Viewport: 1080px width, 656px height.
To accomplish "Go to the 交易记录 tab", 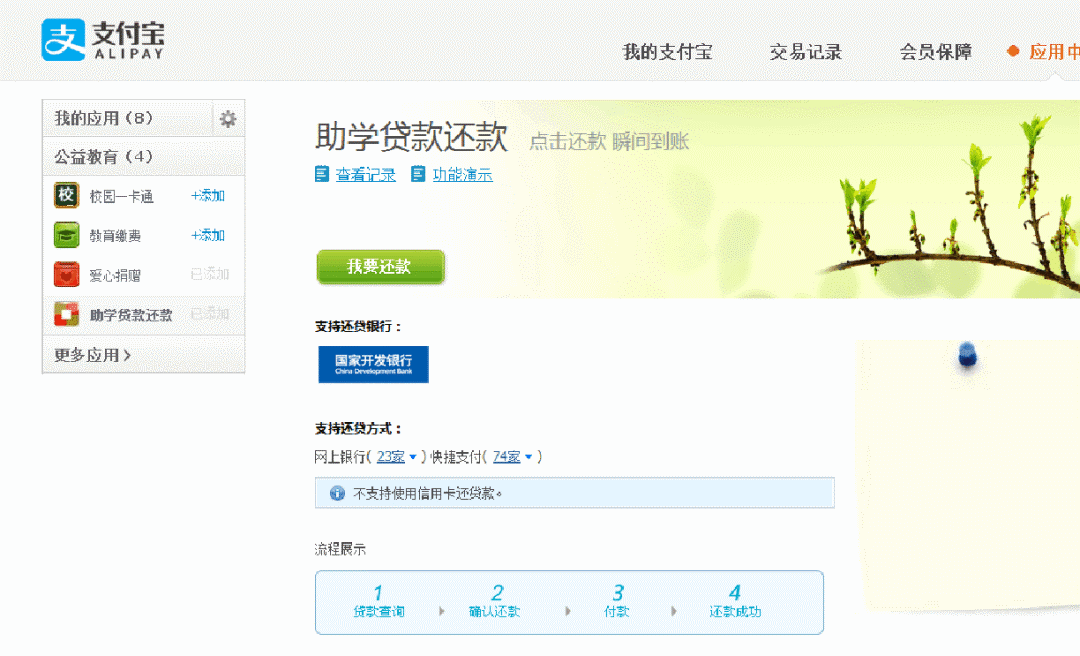I will click(805, 52).
